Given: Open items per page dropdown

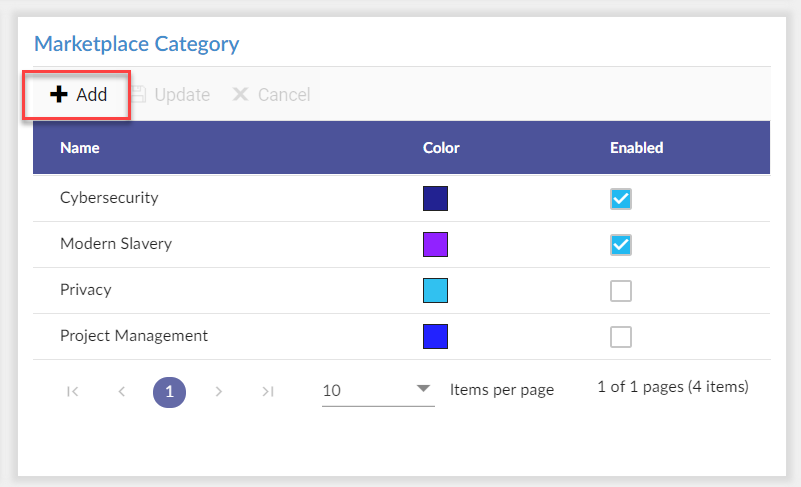Looking at the screenshot, I should (378, 390).
